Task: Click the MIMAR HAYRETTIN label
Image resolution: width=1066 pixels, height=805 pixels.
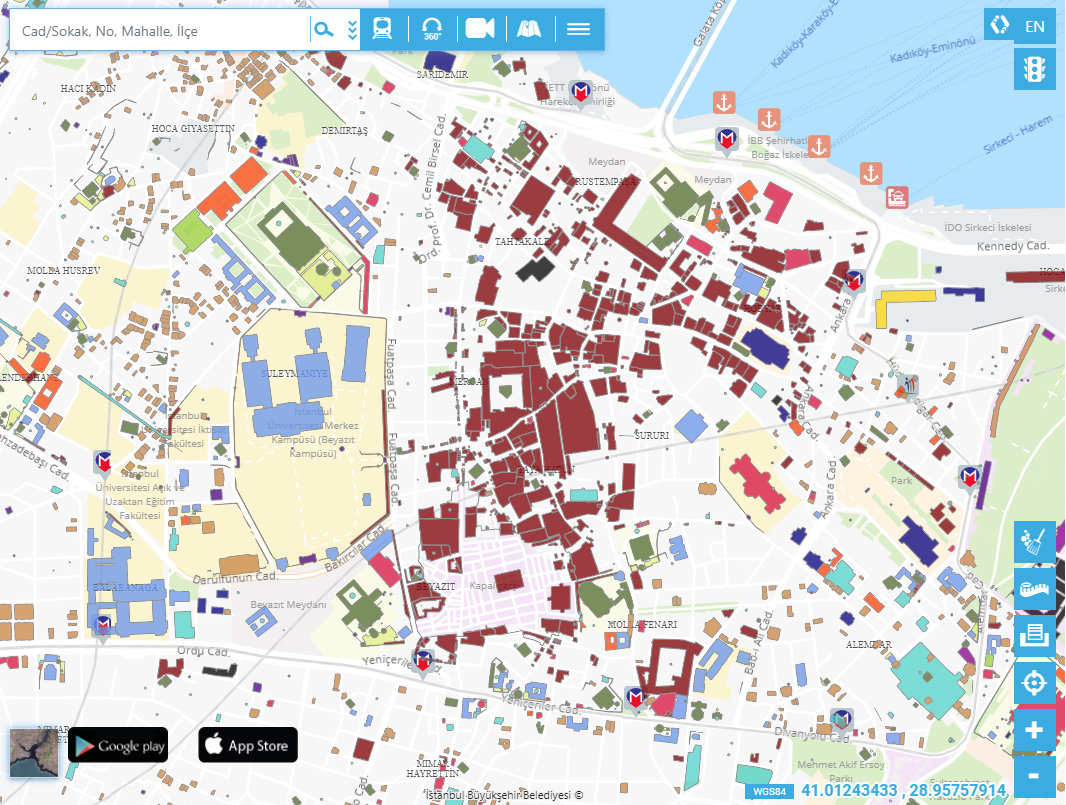Action: click(433, 768)
